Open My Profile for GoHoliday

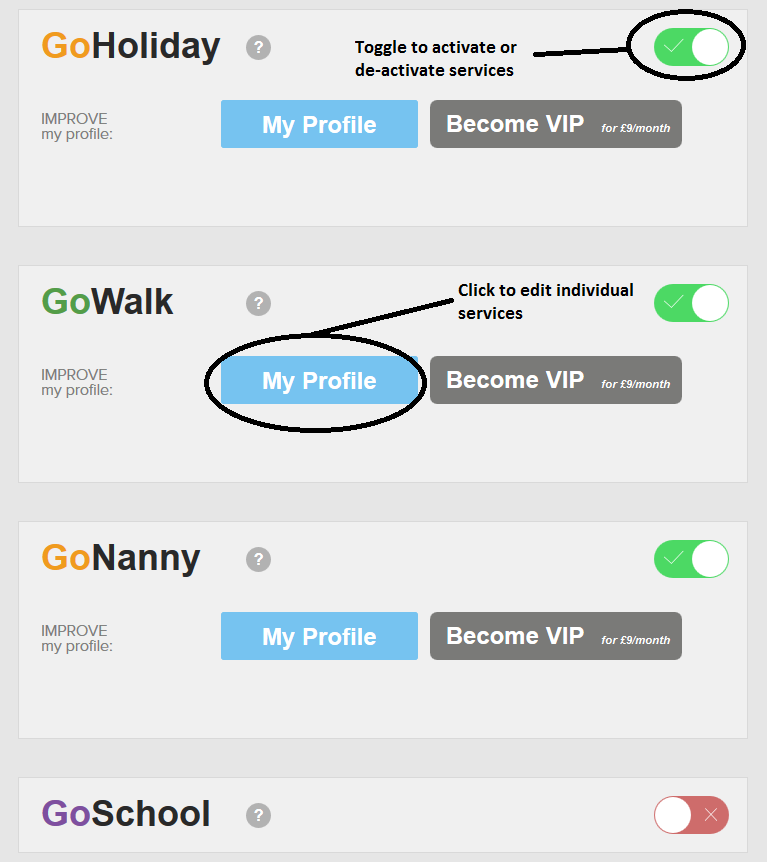(319, 124)
